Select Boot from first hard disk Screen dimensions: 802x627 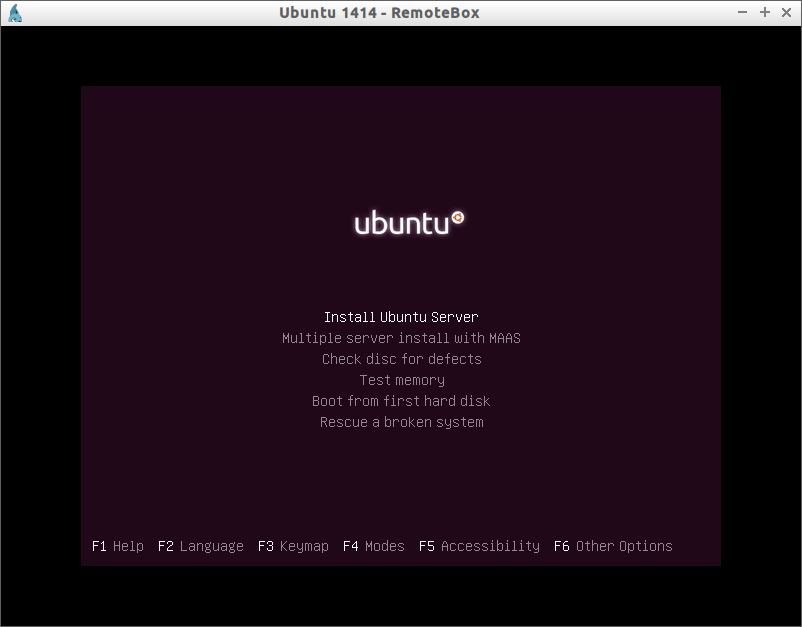tap(401, 401)
